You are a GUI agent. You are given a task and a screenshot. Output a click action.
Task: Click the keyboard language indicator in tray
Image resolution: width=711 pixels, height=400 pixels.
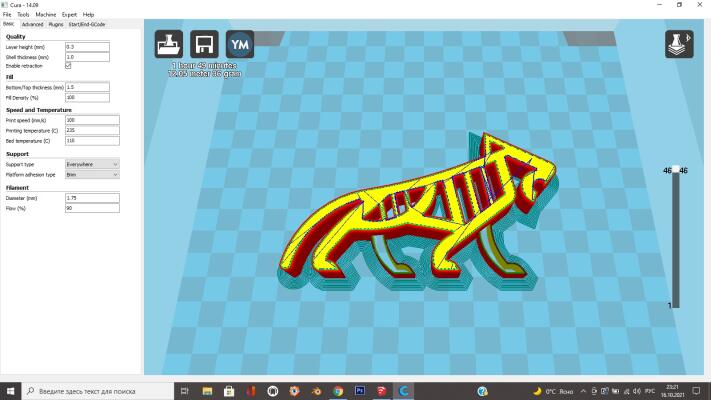coord(650,391)
